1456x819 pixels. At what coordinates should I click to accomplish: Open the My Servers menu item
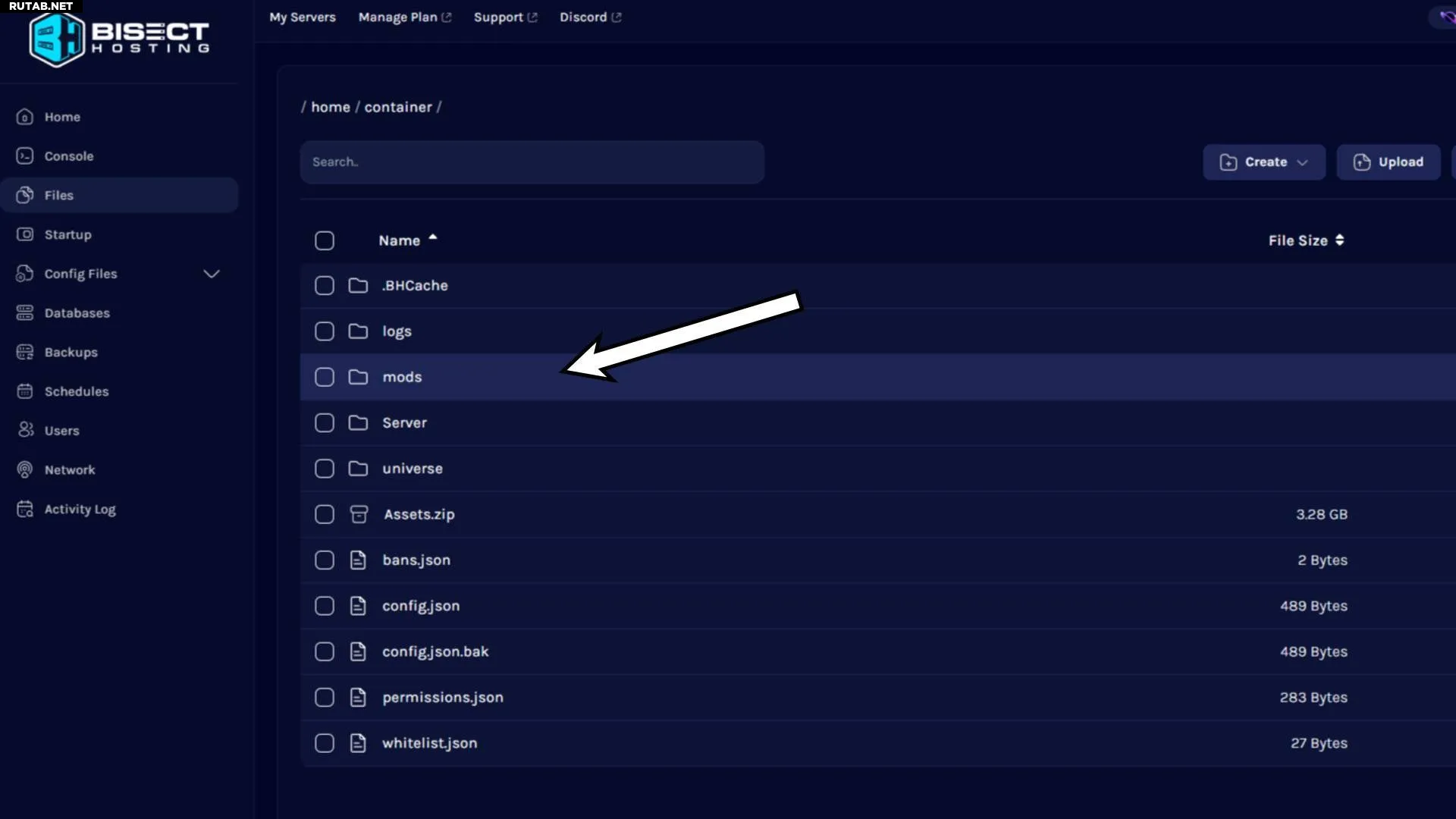coord(302,17)
